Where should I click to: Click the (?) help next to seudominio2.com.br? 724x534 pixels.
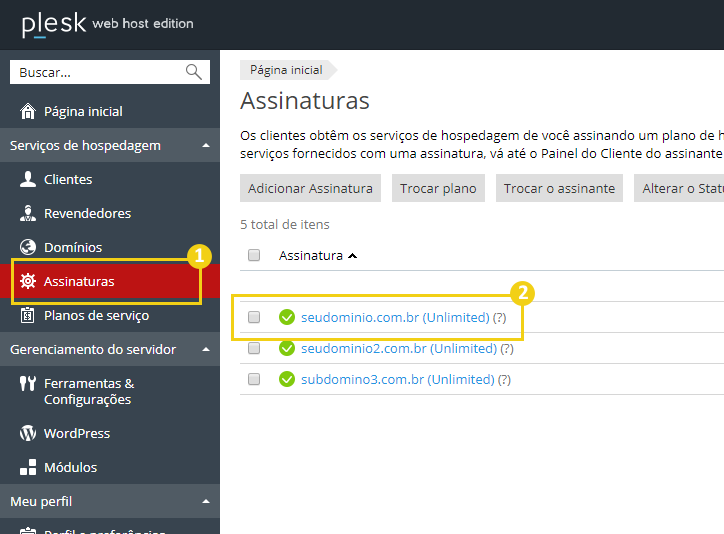[507, 348]
